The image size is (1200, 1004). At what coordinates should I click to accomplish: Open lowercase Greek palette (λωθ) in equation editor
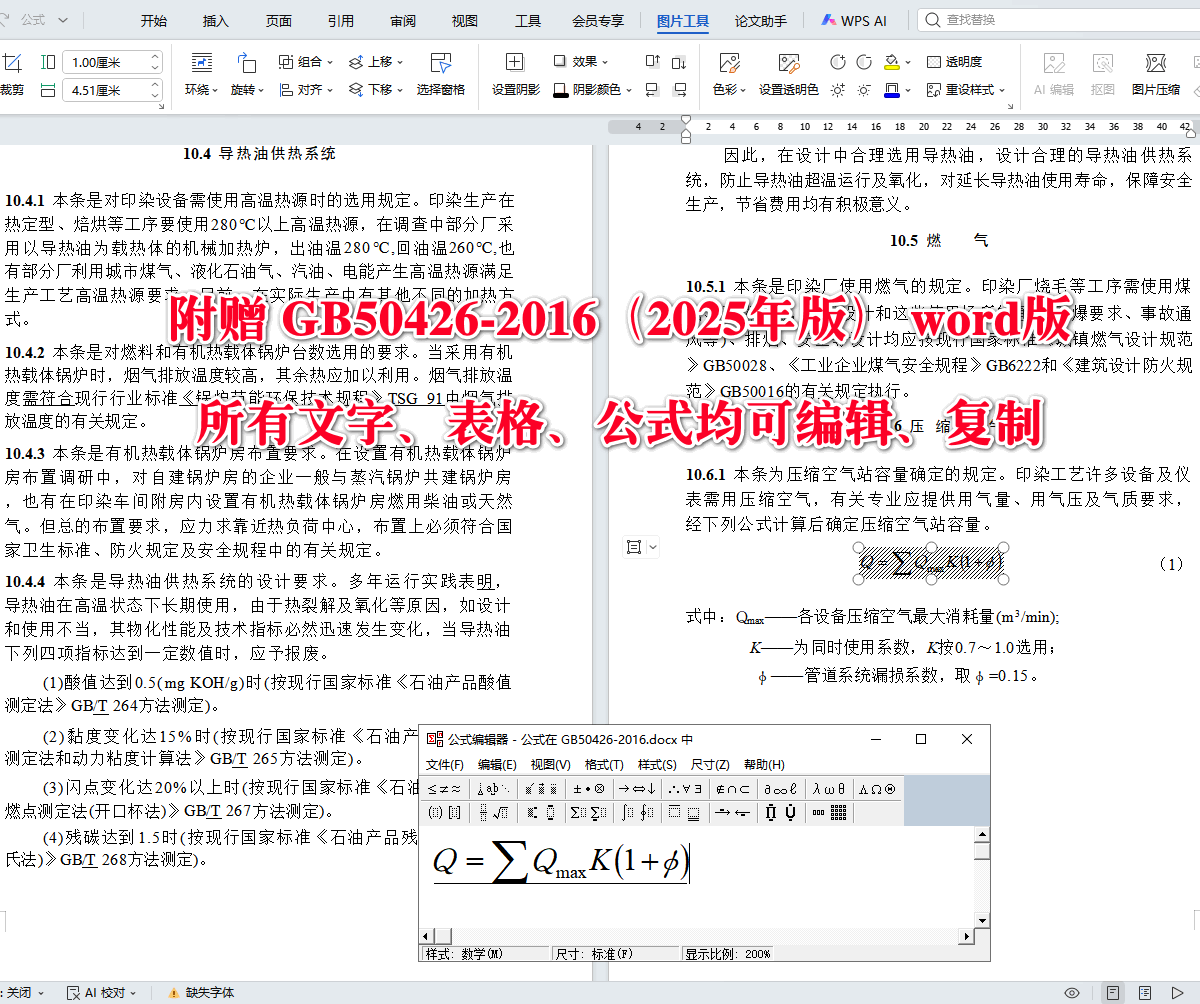830,789
